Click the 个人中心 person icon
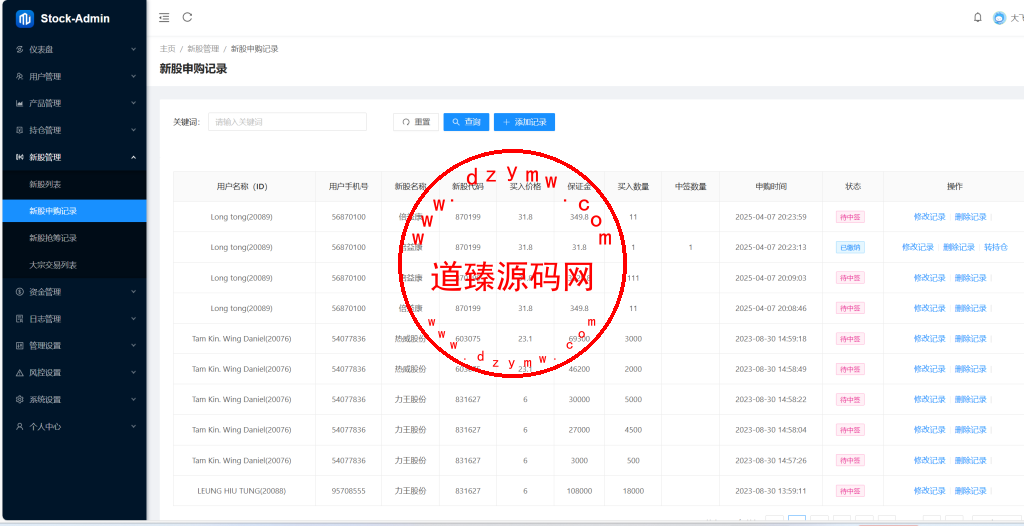 click(x=20, y=426)
